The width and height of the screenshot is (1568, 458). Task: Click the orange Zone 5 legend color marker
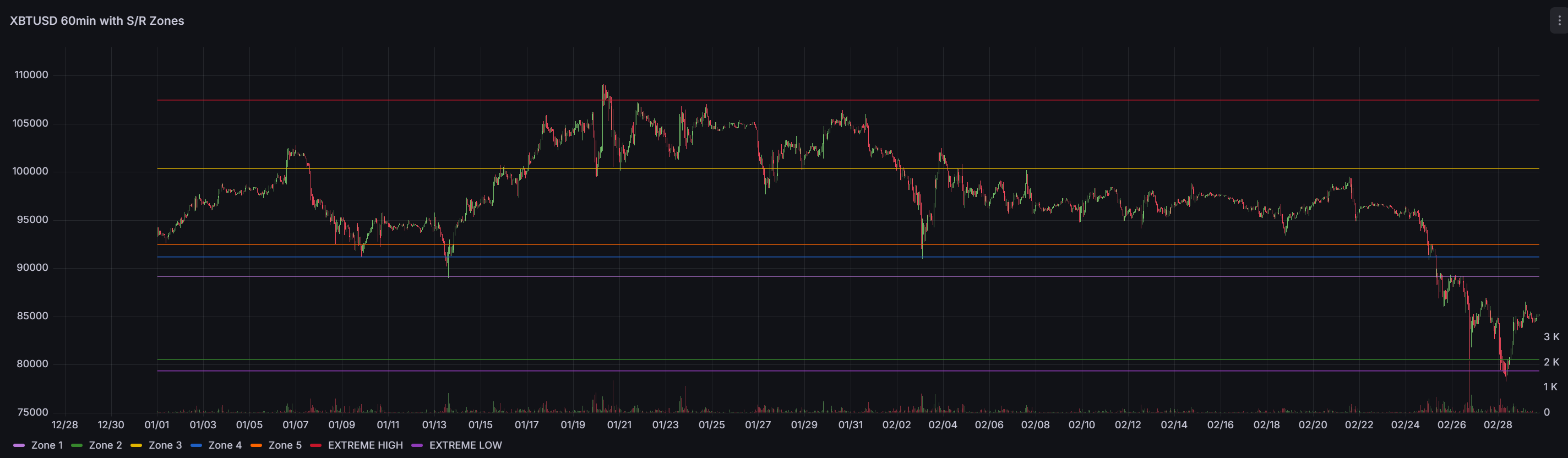(x=256, y=446)
